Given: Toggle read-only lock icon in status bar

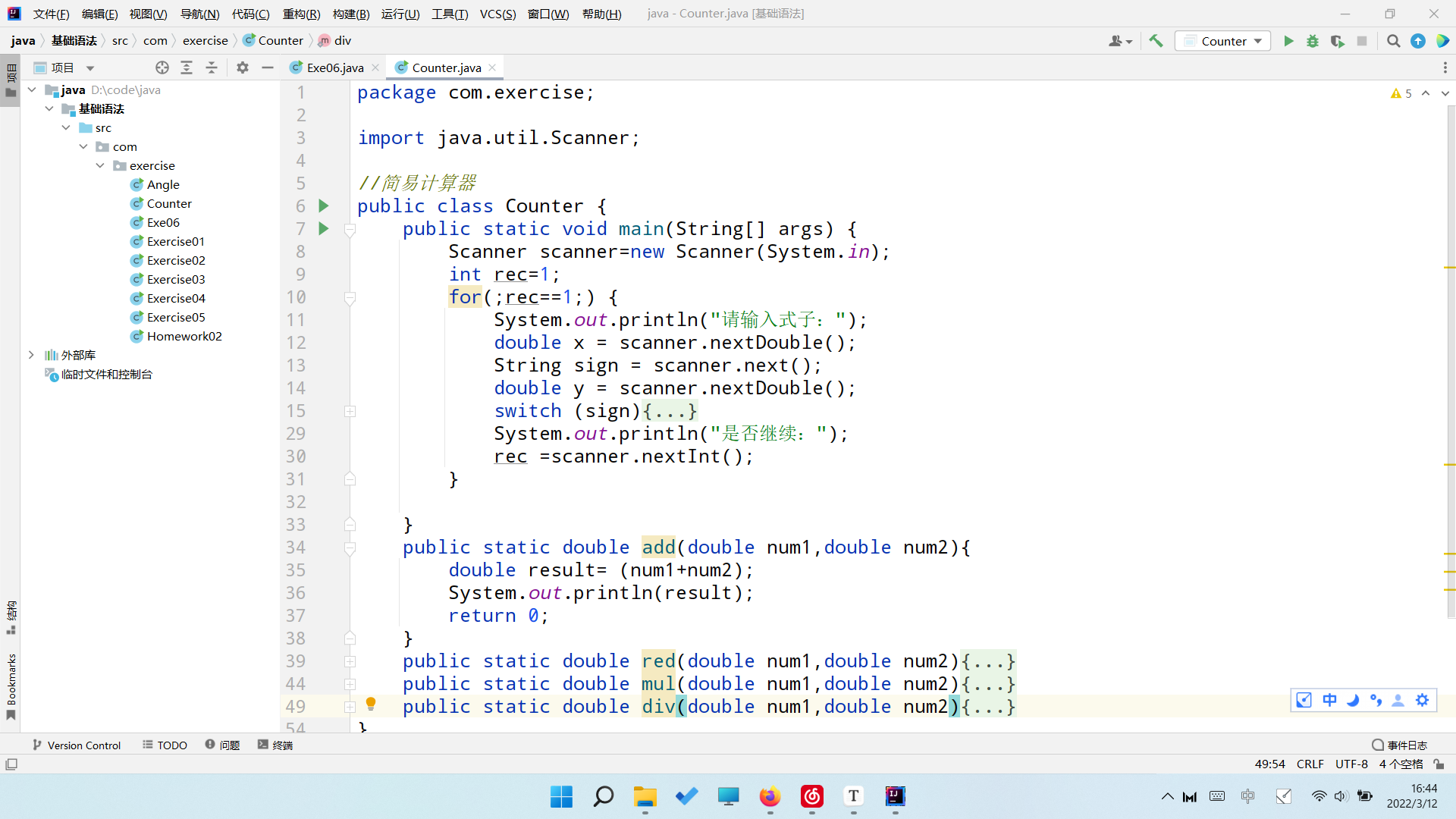Looking at the screenshot, I should pos(1439,764).
